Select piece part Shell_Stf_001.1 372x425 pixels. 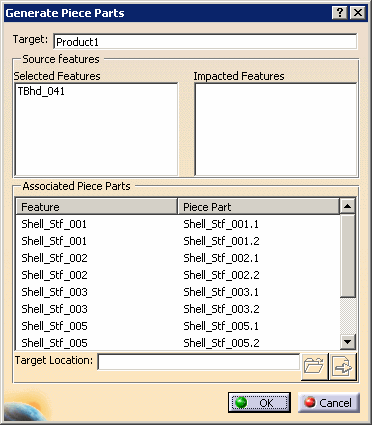pos(221,224)
